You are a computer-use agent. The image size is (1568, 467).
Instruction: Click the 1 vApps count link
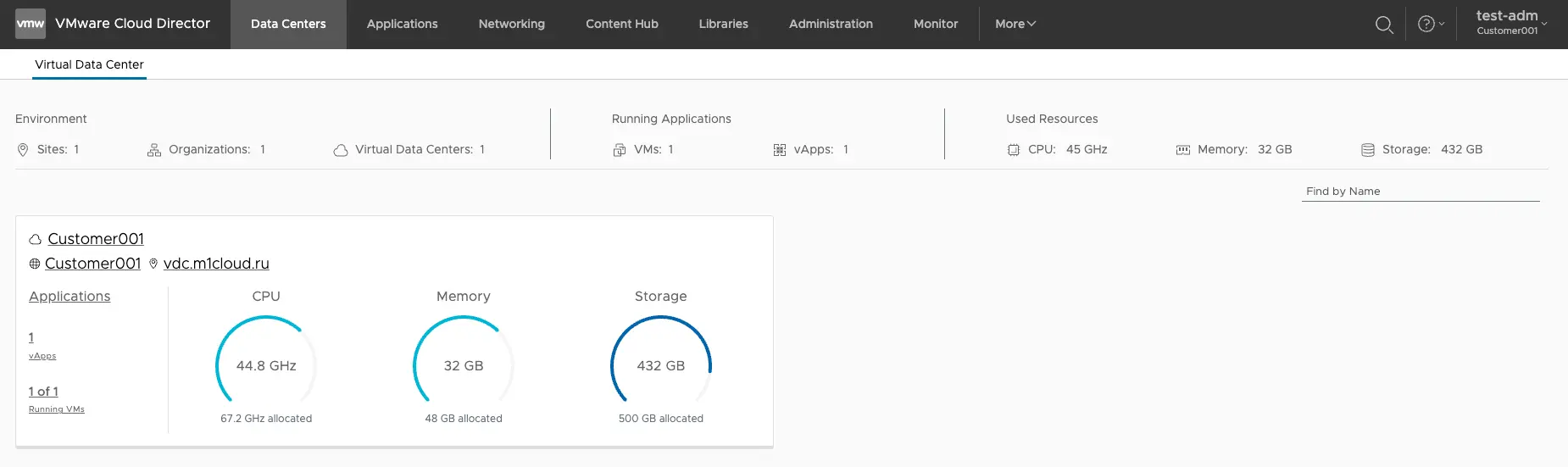[x=31, y=337]
